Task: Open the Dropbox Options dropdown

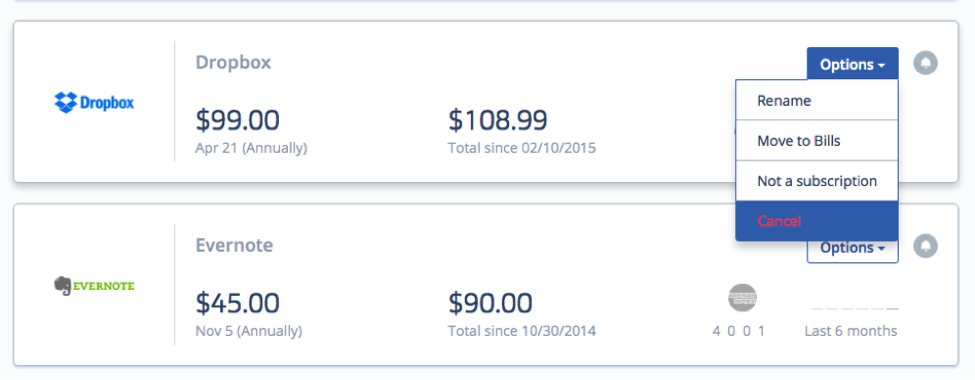Action: click(x=853, y=64)
